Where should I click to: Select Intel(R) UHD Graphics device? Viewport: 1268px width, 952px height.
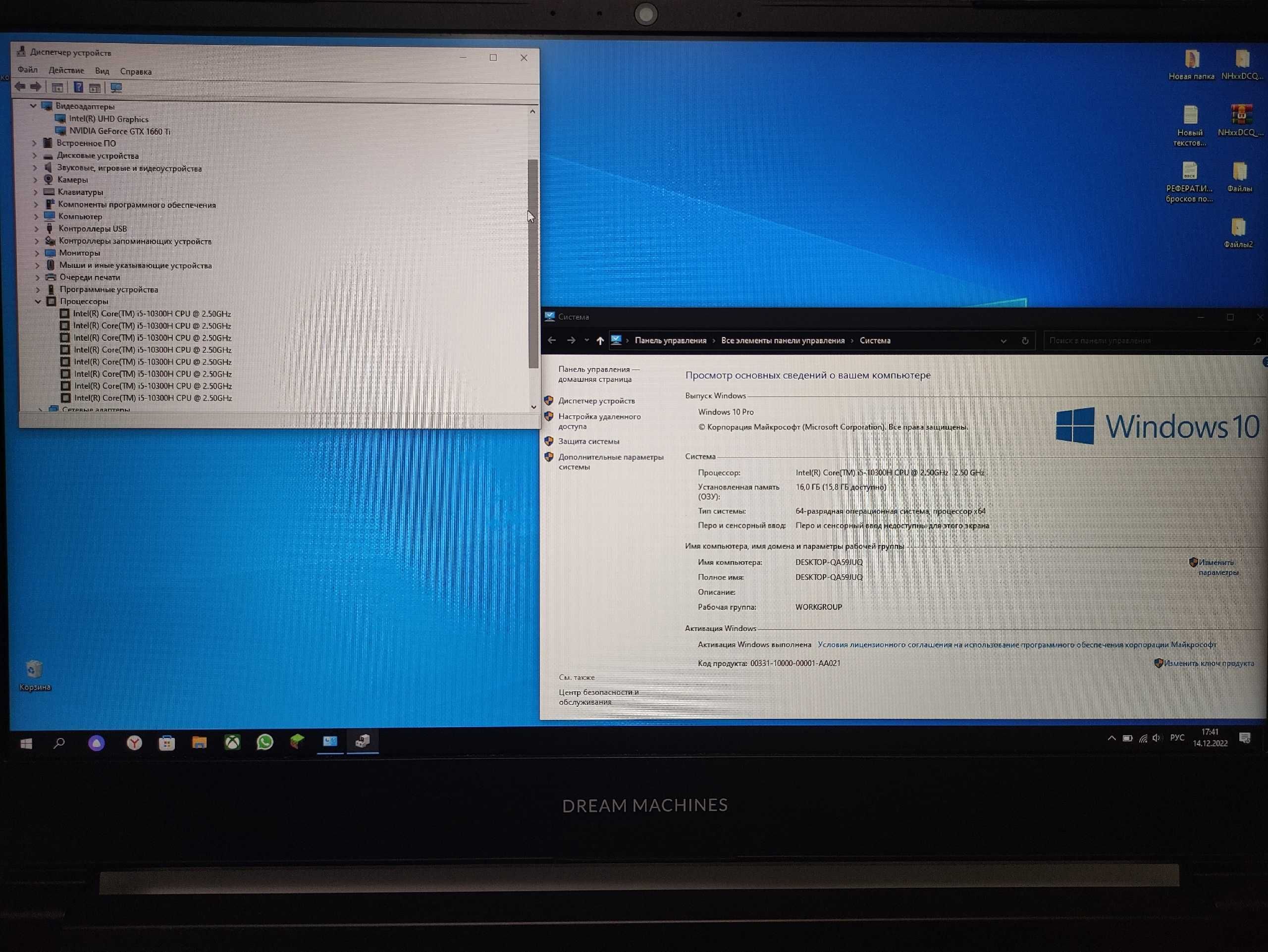pos(108,119)
